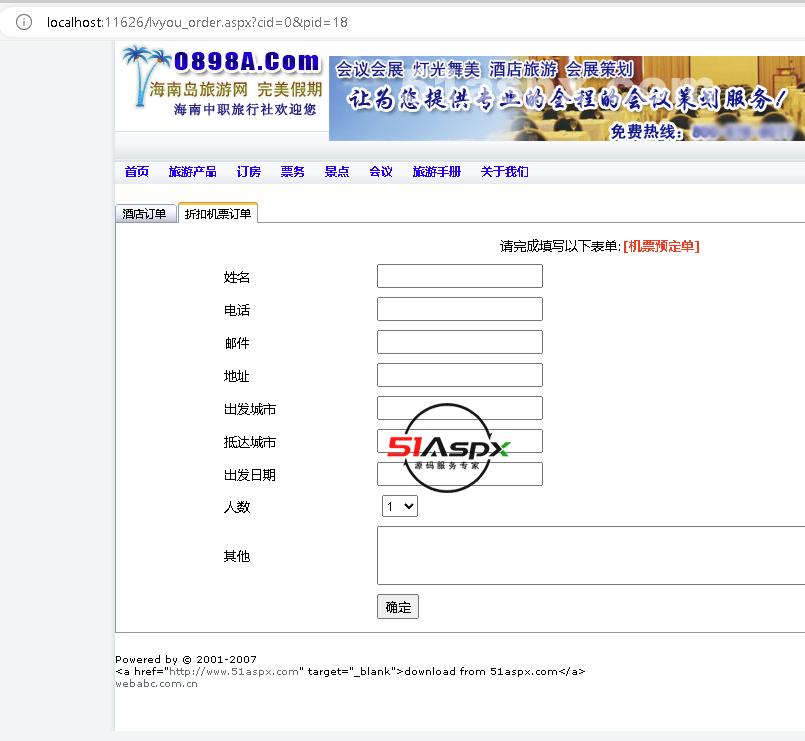
Task: Open the 关于我们 navigation link
Action: [505, 172]
